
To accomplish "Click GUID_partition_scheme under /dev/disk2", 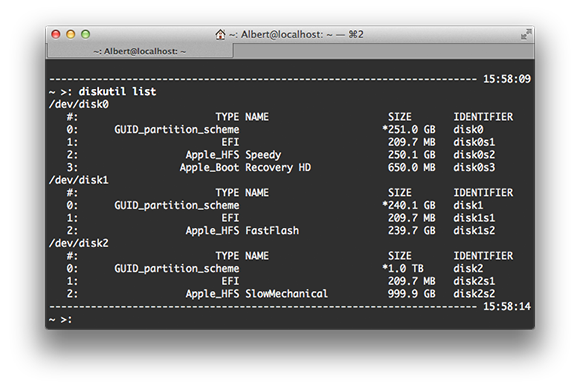I will 177,269.
